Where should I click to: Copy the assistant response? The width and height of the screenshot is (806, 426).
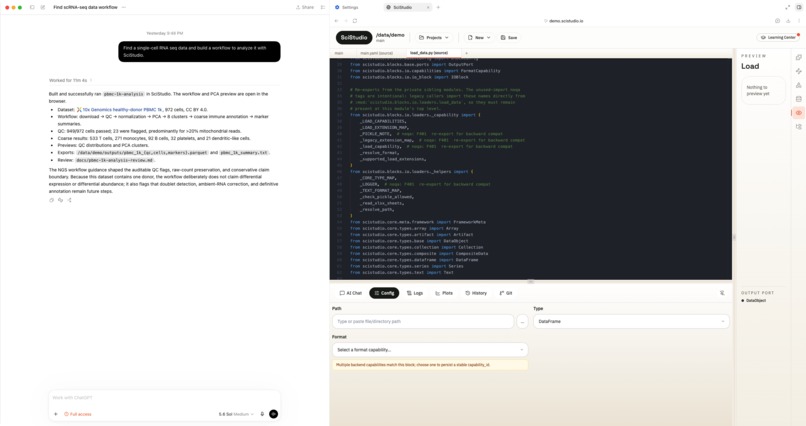[x=51, y=200]
